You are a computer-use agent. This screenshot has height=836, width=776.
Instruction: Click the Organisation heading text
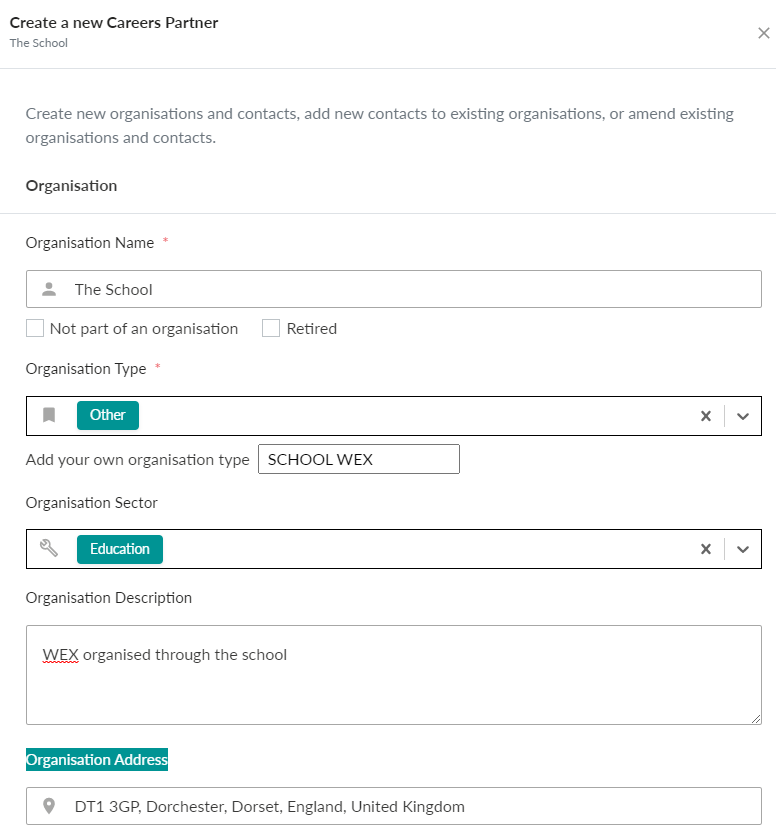coord(70,185)
